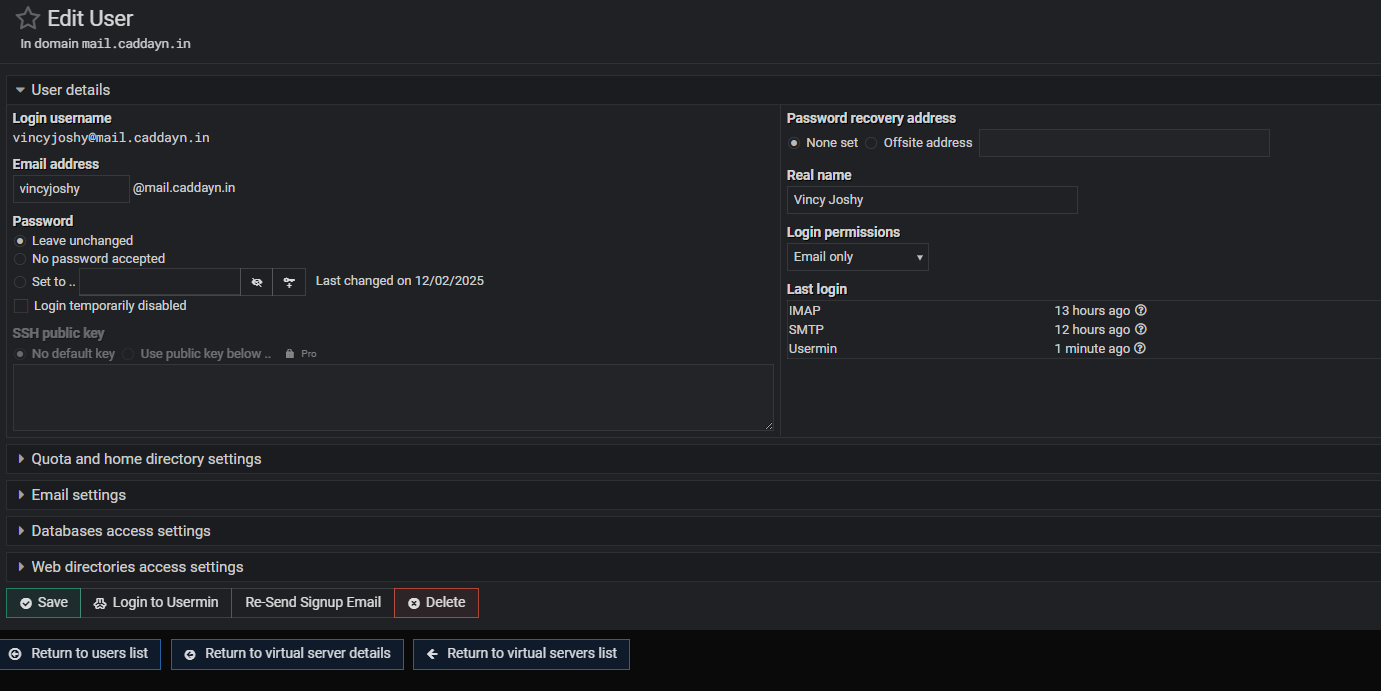Select the 'Set to ..' password radio button
This screenshot has height=691, width=1381.
(x=21, y=282)
